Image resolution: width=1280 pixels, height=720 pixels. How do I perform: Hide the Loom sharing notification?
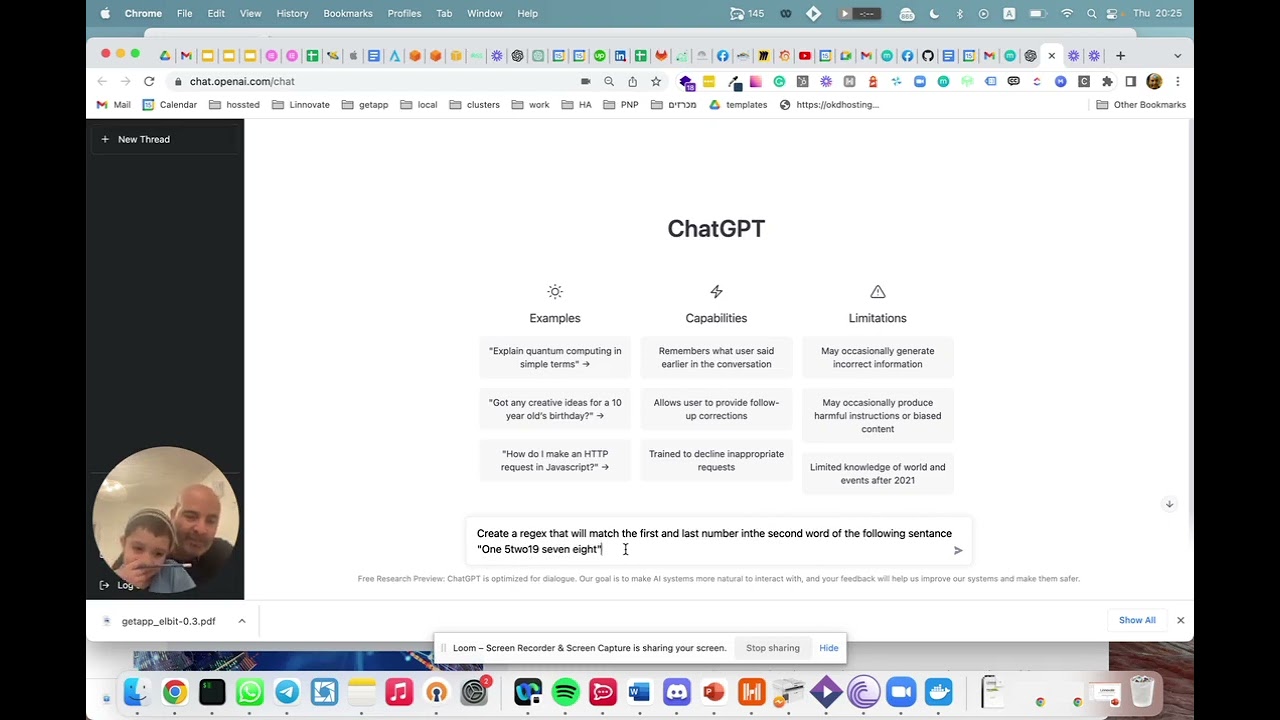[829, 648]
